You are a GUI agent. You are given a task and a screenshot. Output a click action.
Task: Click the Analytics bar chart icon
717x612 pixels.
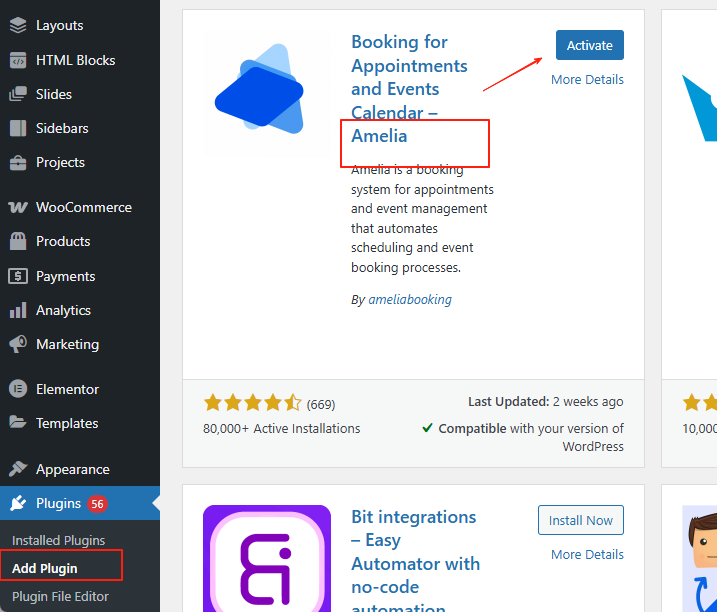(18, 310)
